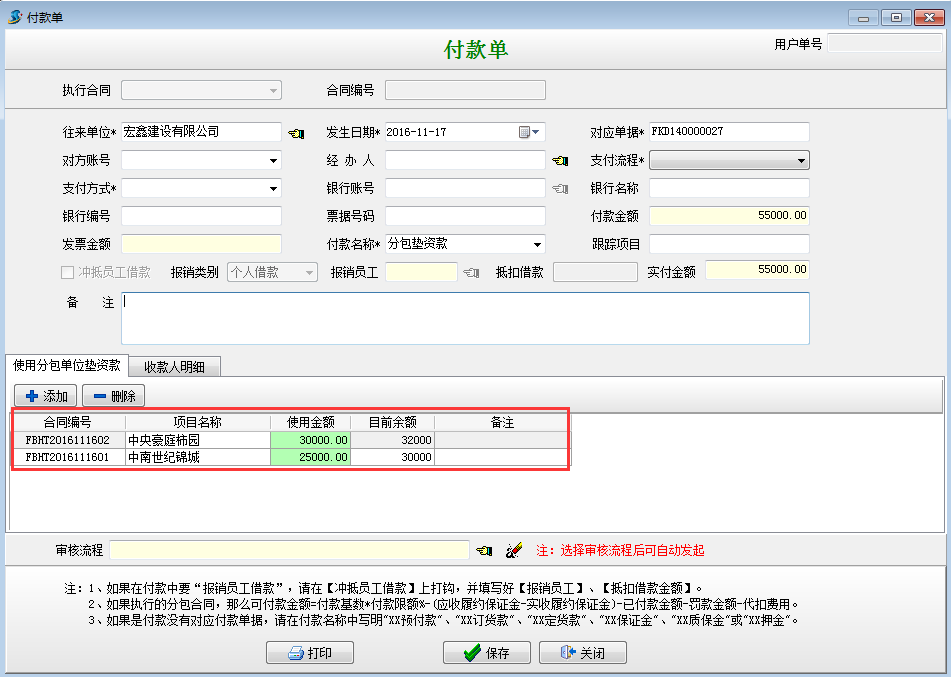
Task: Select the 中央豪庭柿园 row's 使用金额 cell
Action: [x=310, y=440]
